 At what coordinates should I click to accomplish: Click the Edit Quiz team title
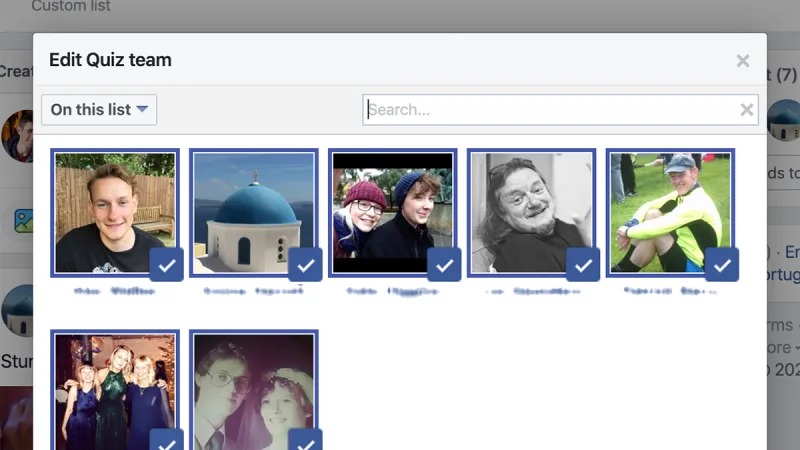point(110,60)
